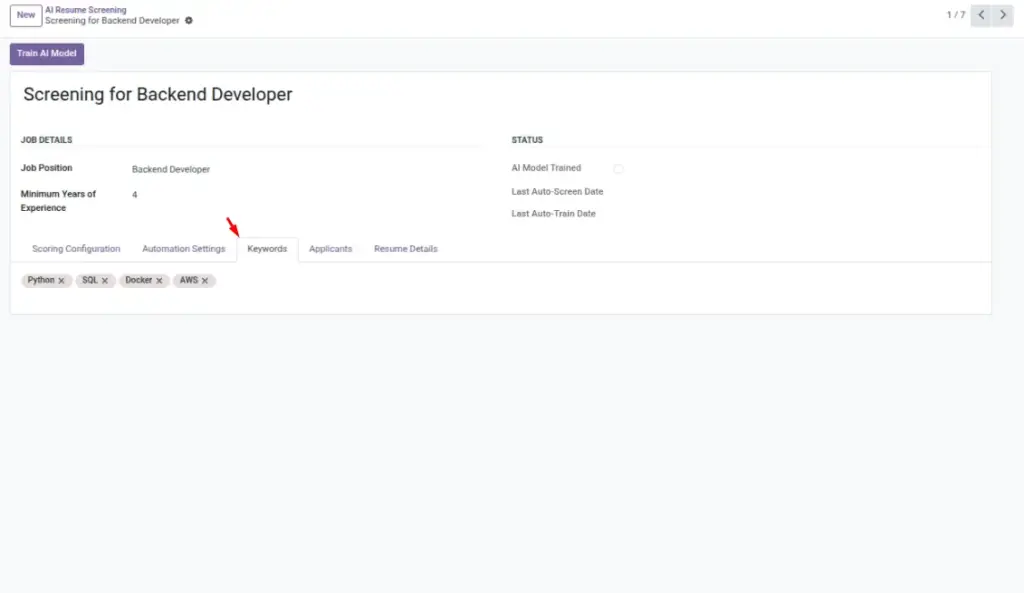Go to the previous record arrow
Screen dimensions: 1024x593
pos(981,15)
